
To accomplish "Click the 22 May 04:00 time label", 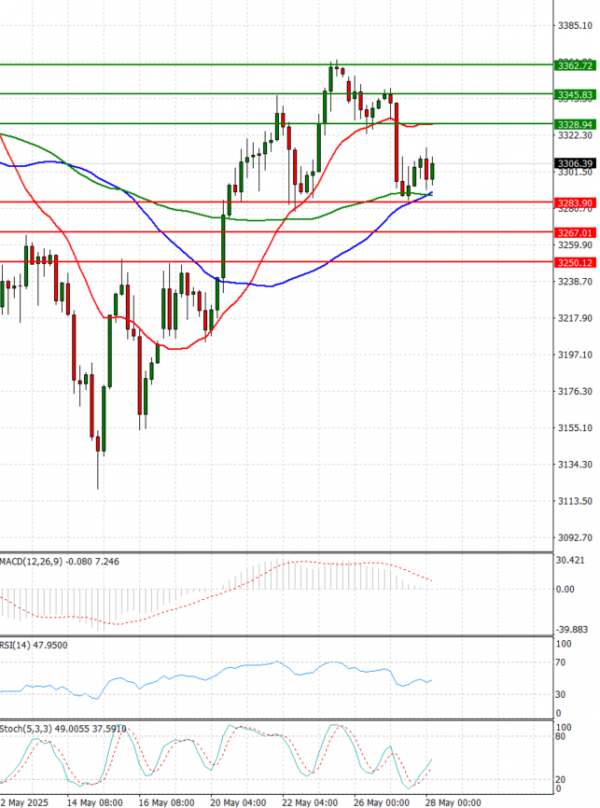I will pos(310,802).
